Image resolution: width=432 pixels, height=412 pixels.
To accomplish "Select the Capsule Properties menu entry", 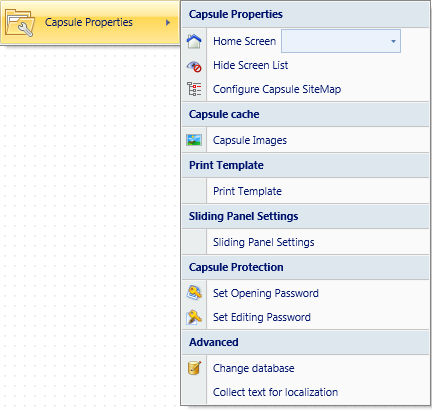I will tap(90, 22).
